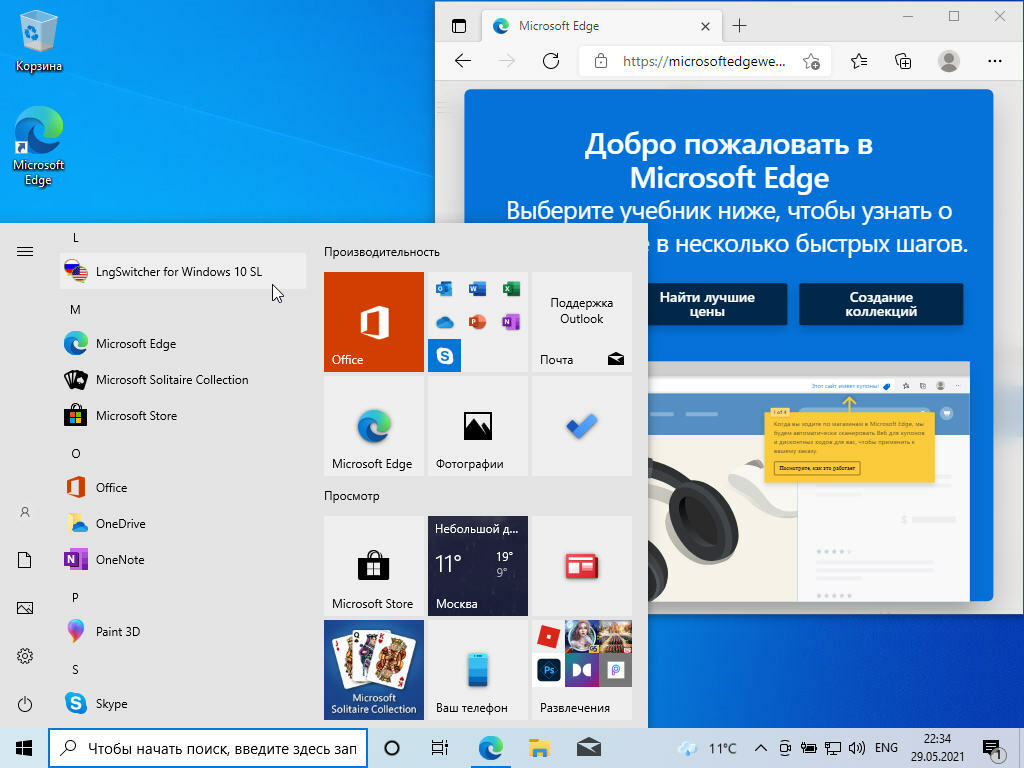Screen dimensions: 1024x768
Task: Select letter M header in app list
Action: pos(75,310)
